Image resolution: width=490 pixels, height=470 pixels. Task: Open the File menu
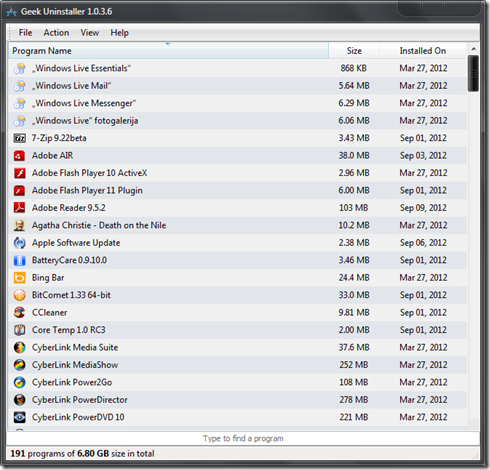click(x=25, y=33)
